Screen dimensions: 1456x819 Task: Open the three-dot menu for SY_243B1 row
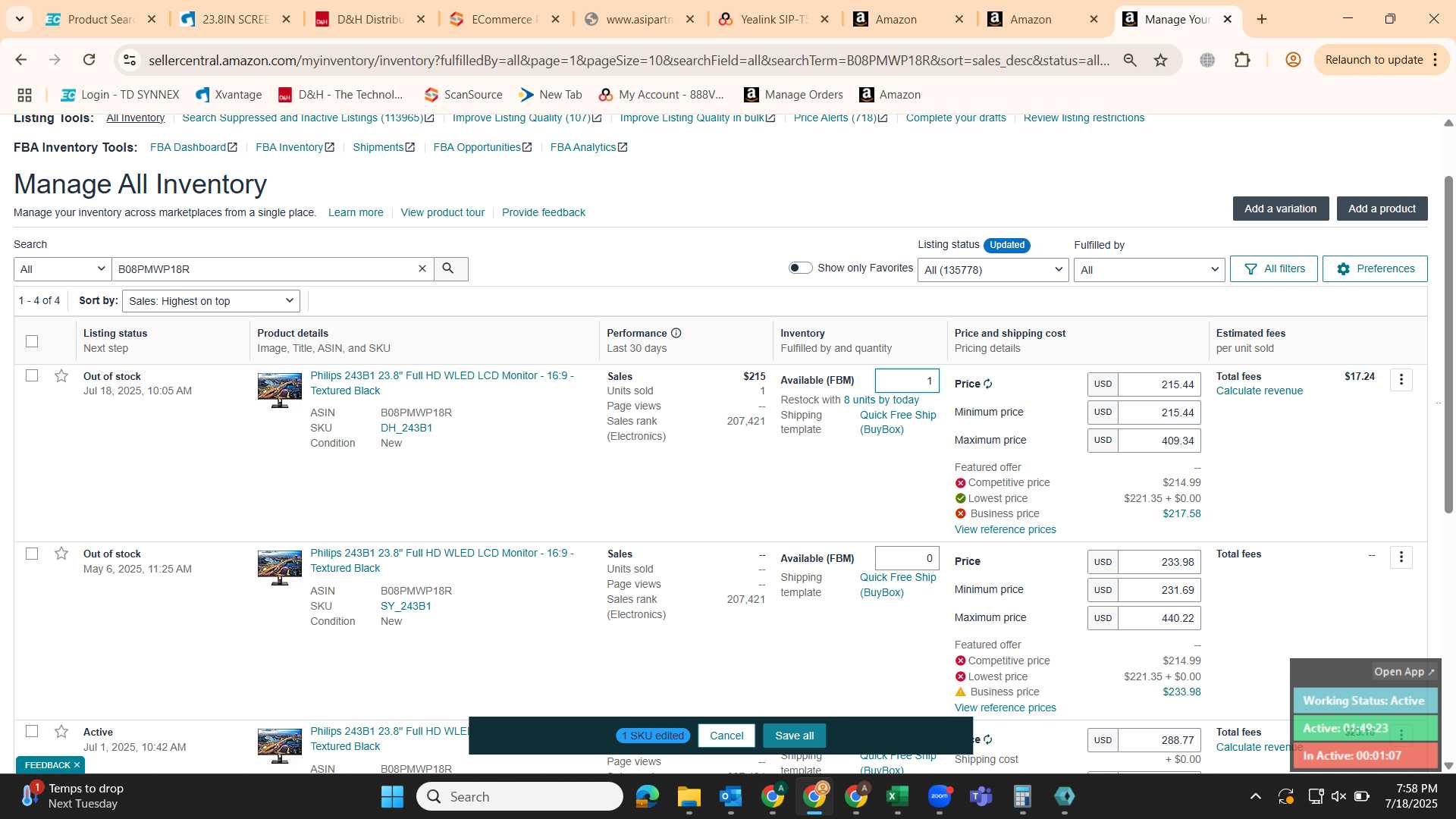[x=1401, y=557]
